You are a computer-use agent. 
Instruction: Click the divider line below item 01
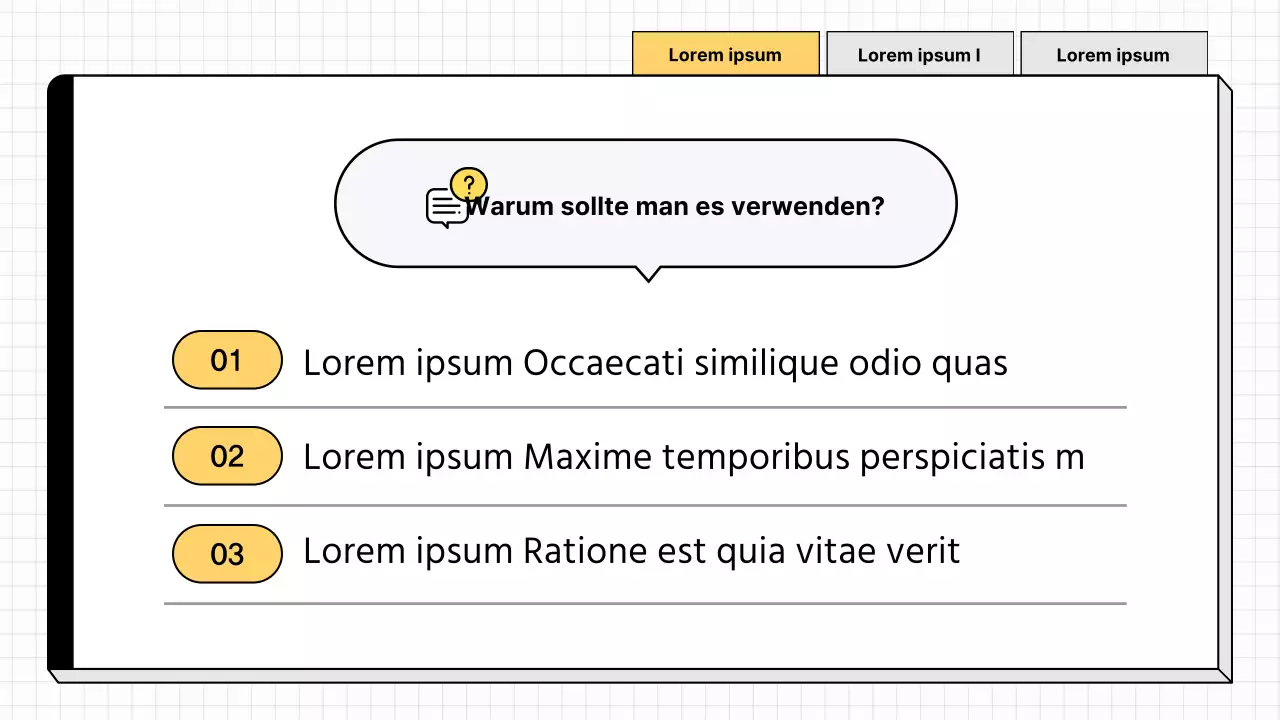pyautogui.click(x=645, y=408)
